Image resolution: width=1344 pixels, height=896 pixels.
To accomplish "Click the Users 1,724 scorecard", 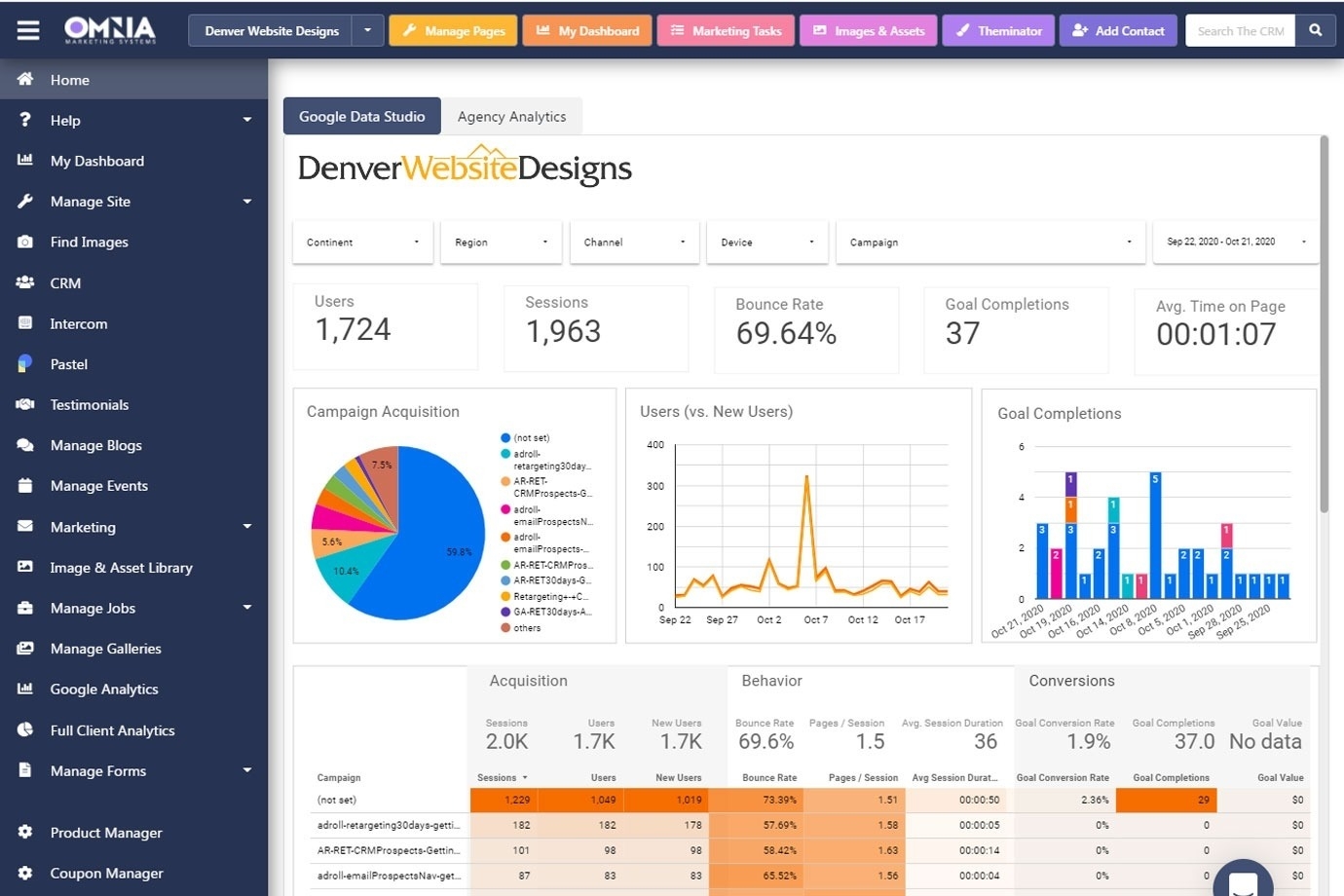I will [385, 326].
